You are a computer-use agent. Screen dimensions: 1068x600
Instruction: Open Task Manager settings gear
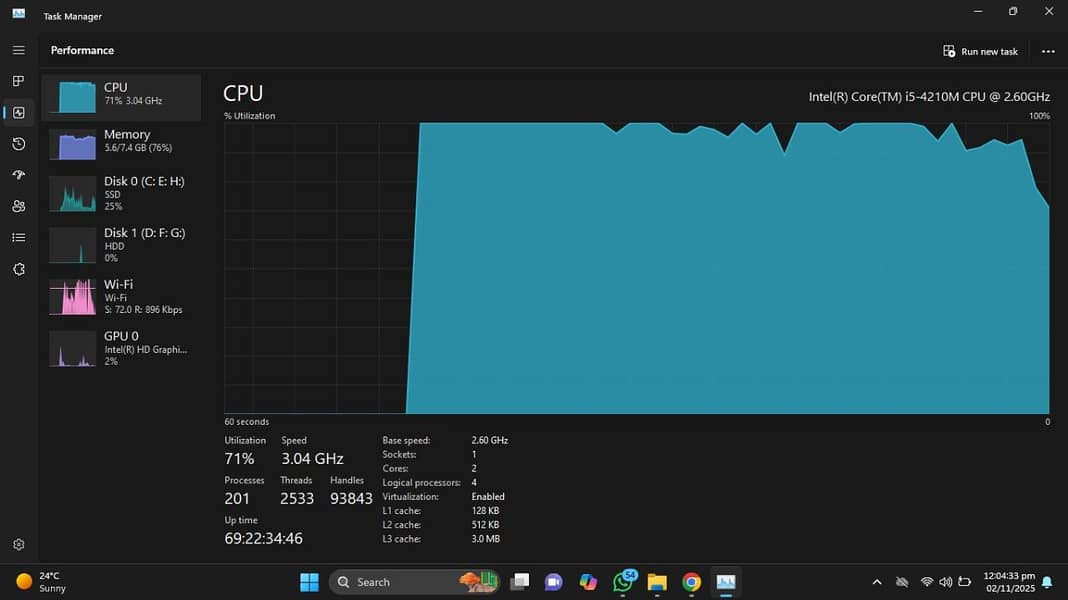[x=18, y=545]
